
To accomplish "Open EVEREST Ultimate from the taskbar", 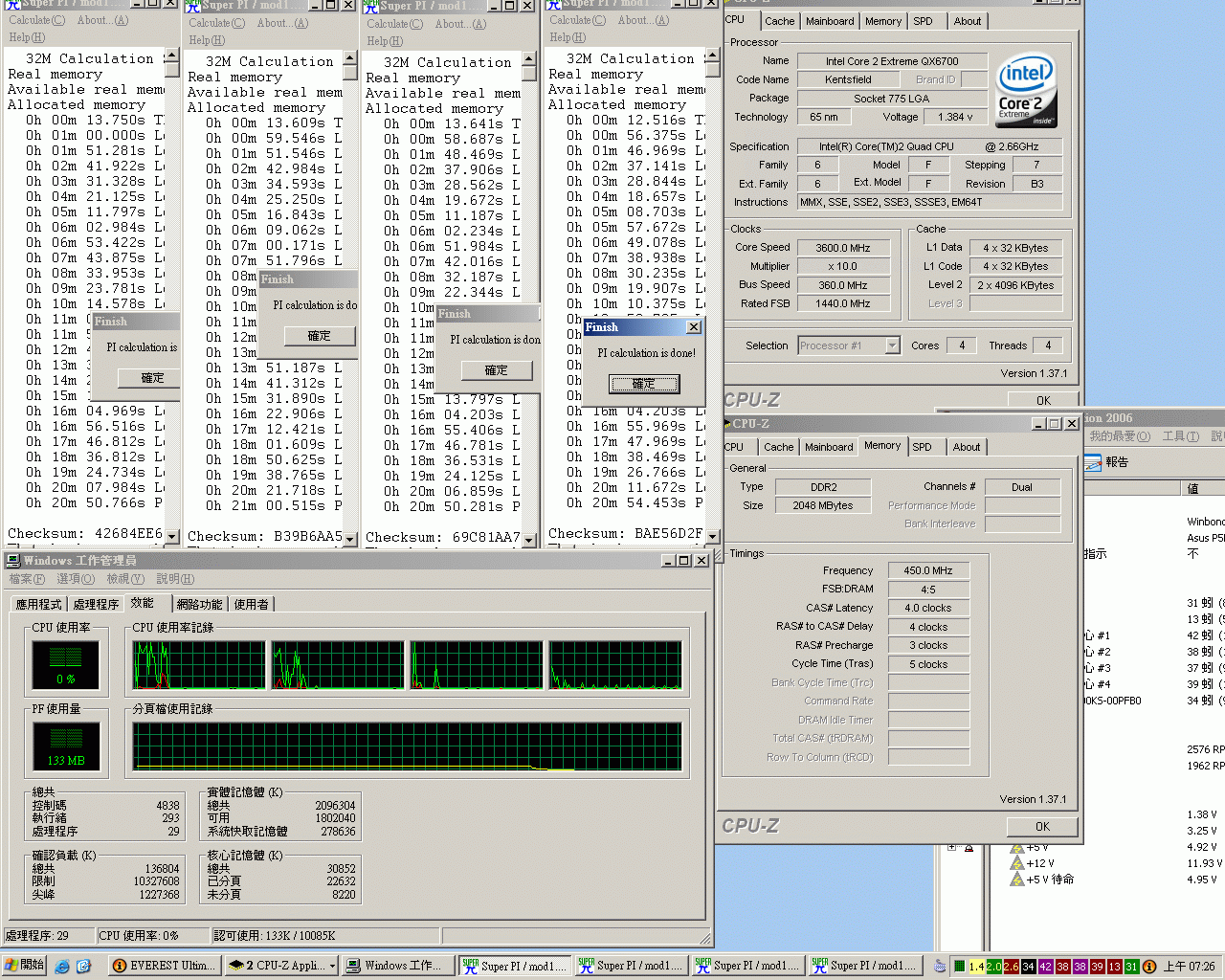I will click(165, 966).
